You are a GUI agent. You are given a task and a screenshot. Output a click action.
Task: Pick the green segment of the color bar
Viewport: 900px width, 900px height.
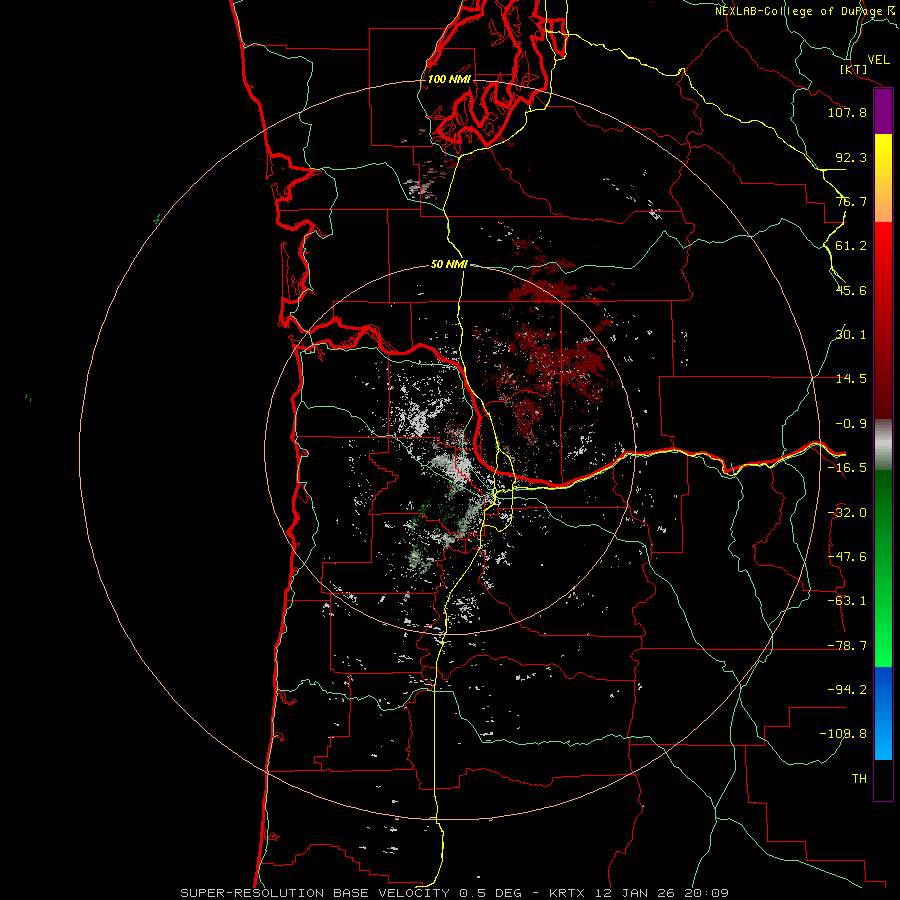[883, 568]
